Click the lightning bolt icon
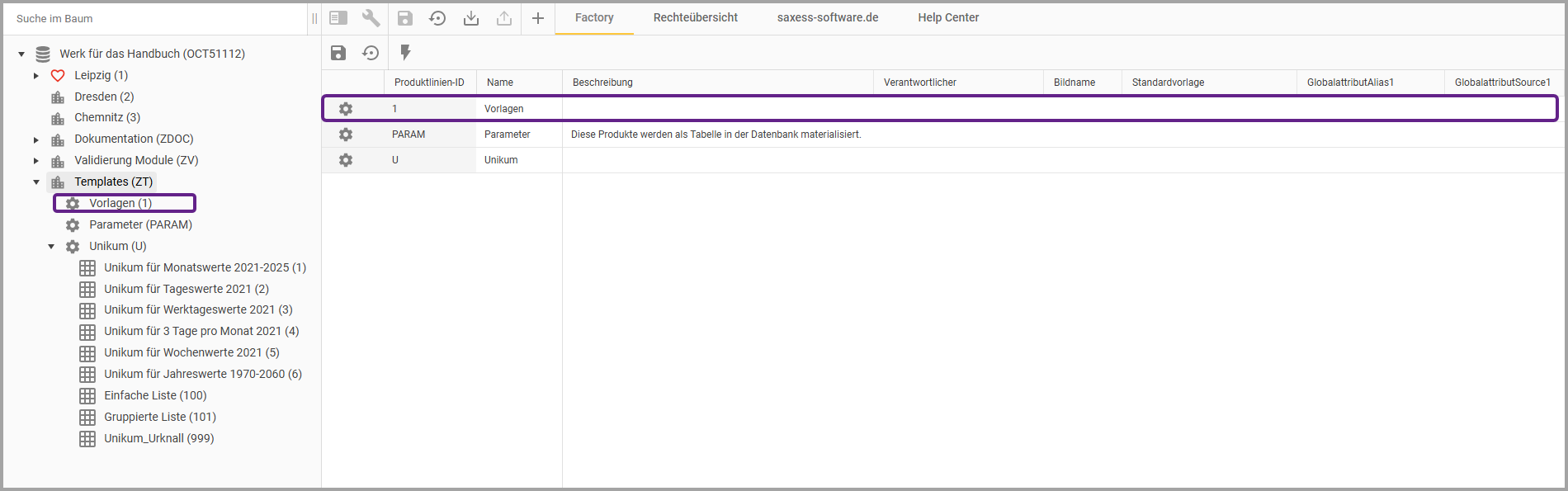Viewport: 1568px width, 491px height. coord(405,53)
